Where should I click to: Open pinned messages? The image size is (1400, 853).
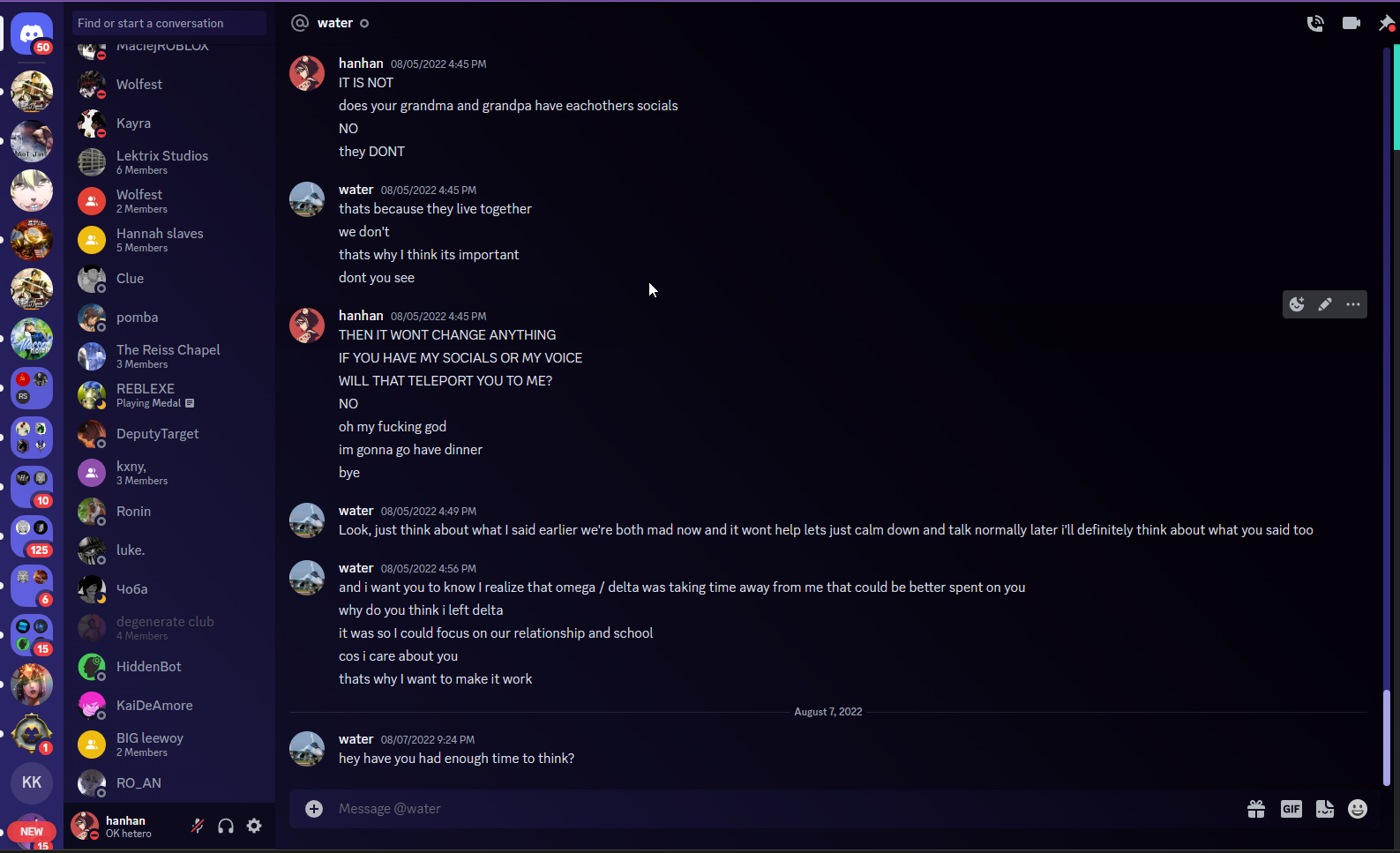click(1386, 24)
